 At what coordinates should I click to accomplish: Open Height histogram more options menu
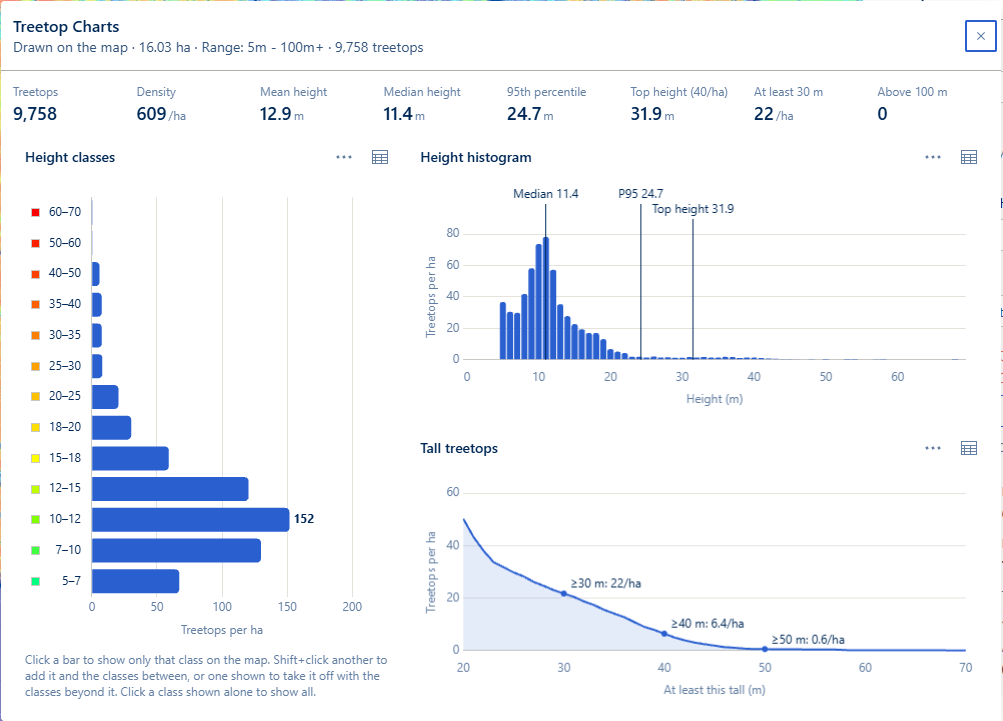pos(933,157)
